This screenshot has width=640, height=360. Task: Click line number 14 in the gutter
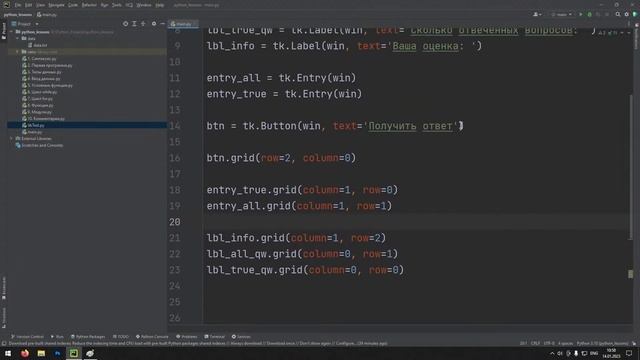coord(175,126)
